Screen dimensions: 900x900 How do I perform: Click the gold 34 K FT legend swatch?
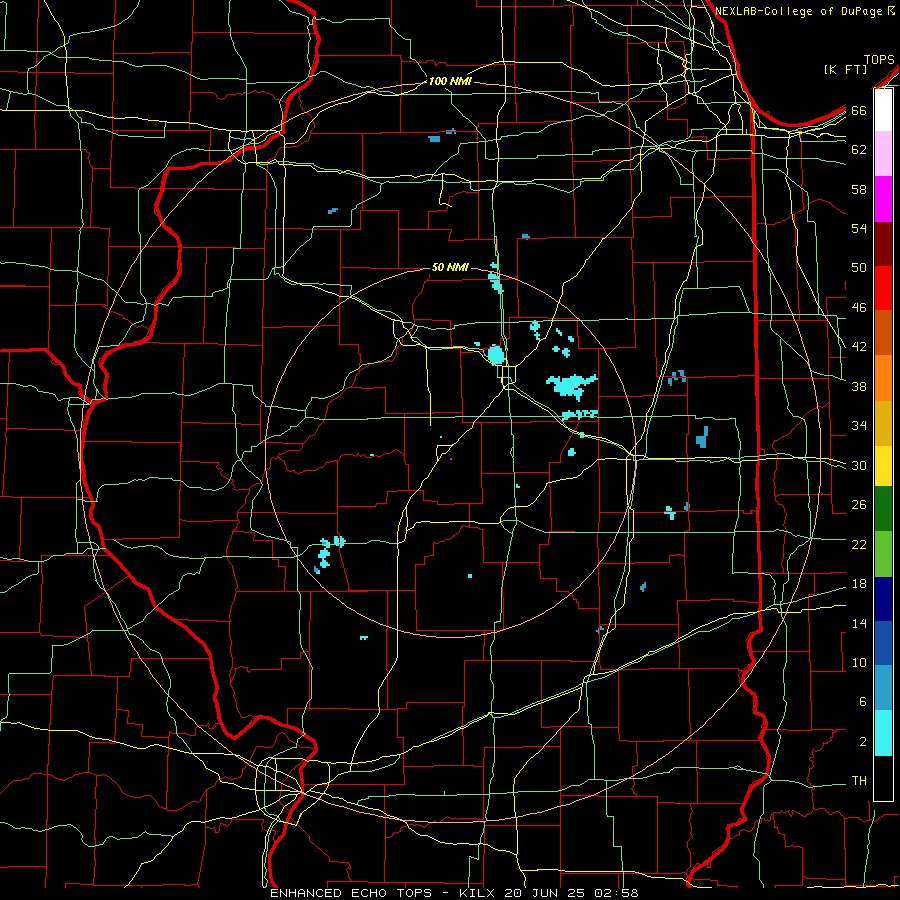pos(883,423)
